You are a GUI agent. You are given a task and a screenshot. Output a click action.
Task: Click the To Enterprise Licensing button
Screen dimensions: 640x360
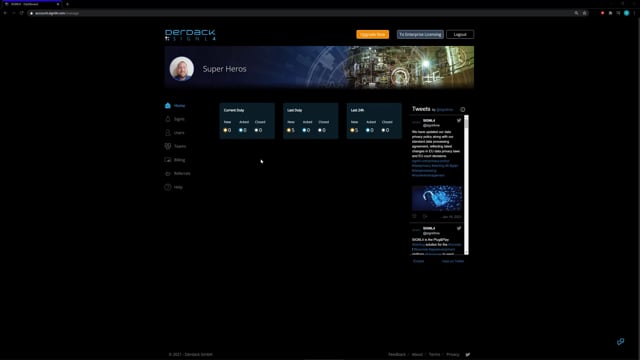click(420, 35)
